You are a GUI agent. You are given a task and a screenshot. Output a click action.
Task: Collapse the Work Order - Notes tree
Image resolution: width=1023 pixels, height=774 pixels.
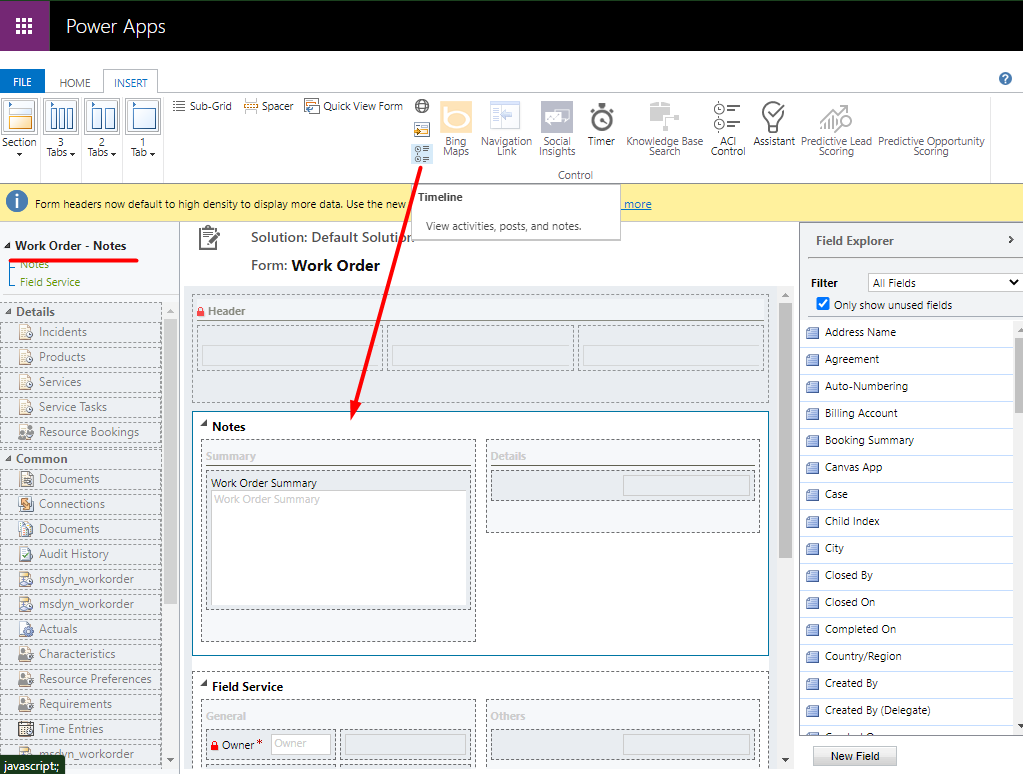tap(8, 246)
